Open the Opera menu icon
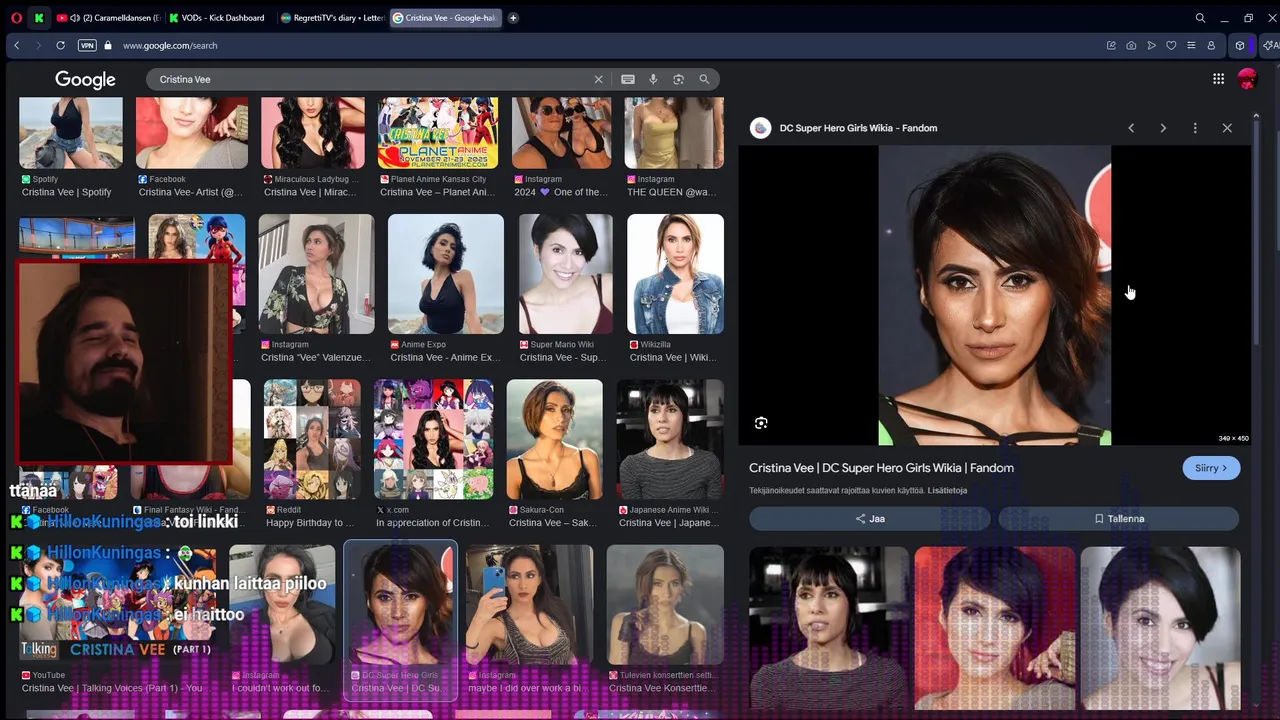 coord(15,18)
